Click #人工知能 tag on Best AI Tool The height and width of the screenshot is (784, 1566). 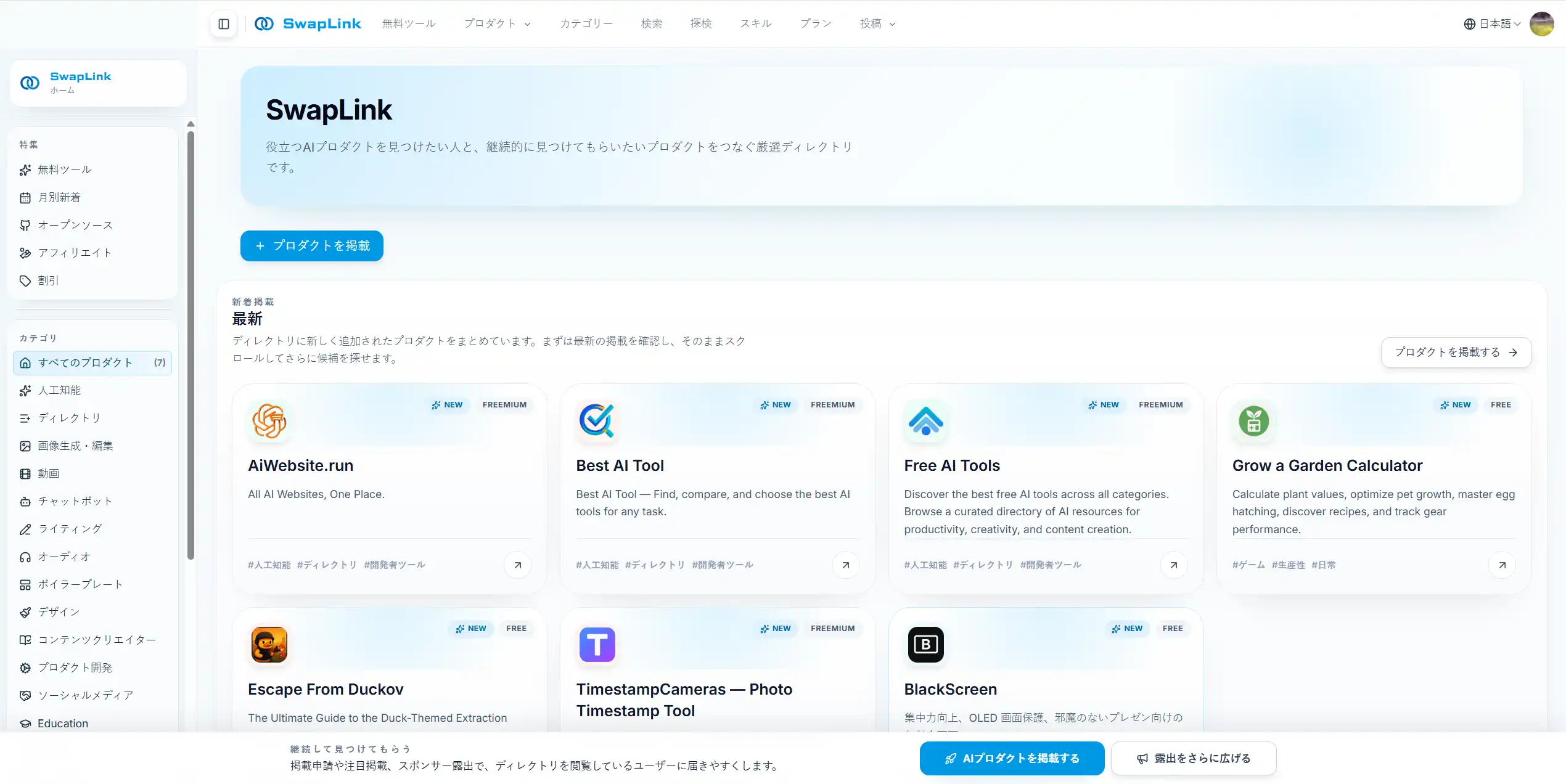coord(597,565)
